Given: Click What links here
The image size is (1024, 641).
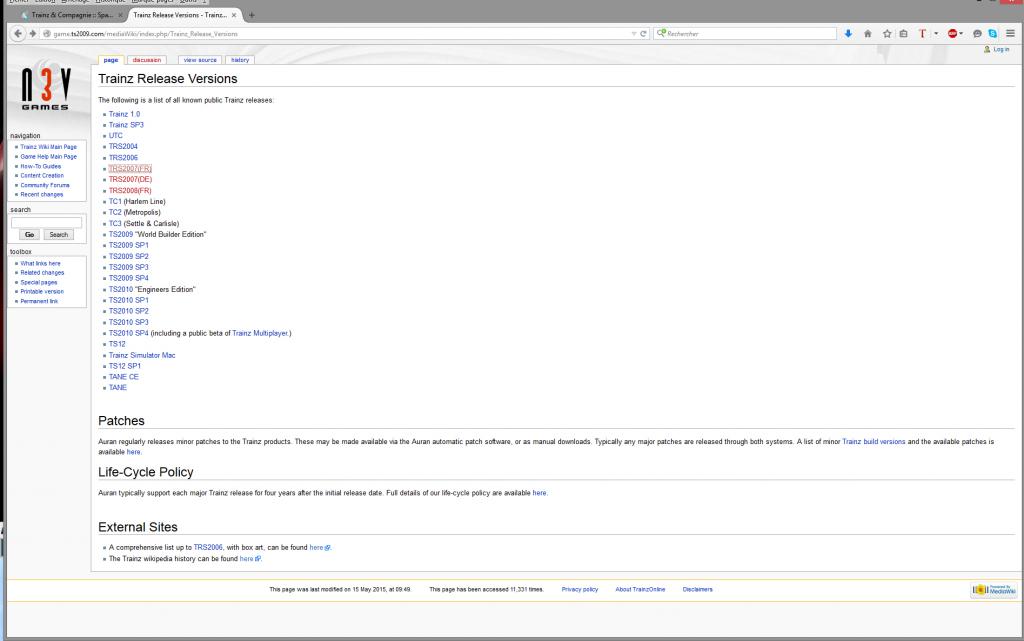Looking at the screenshot, I should [40, 264].
